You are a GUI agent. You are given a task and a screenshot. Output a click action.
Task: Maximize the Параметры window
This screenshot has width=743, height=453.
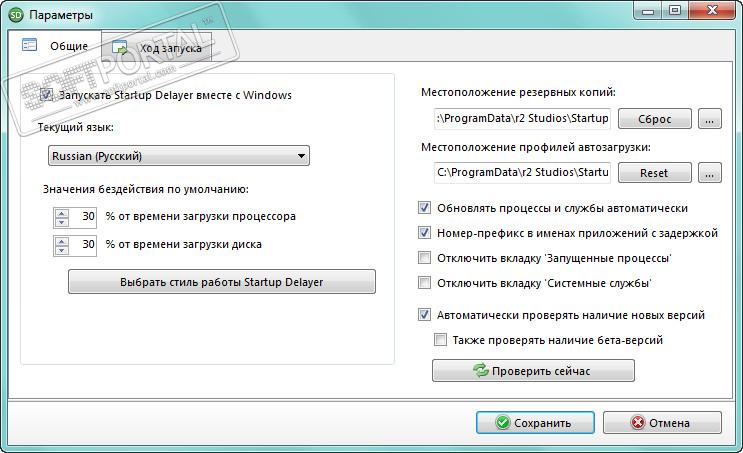click(675, 10)
